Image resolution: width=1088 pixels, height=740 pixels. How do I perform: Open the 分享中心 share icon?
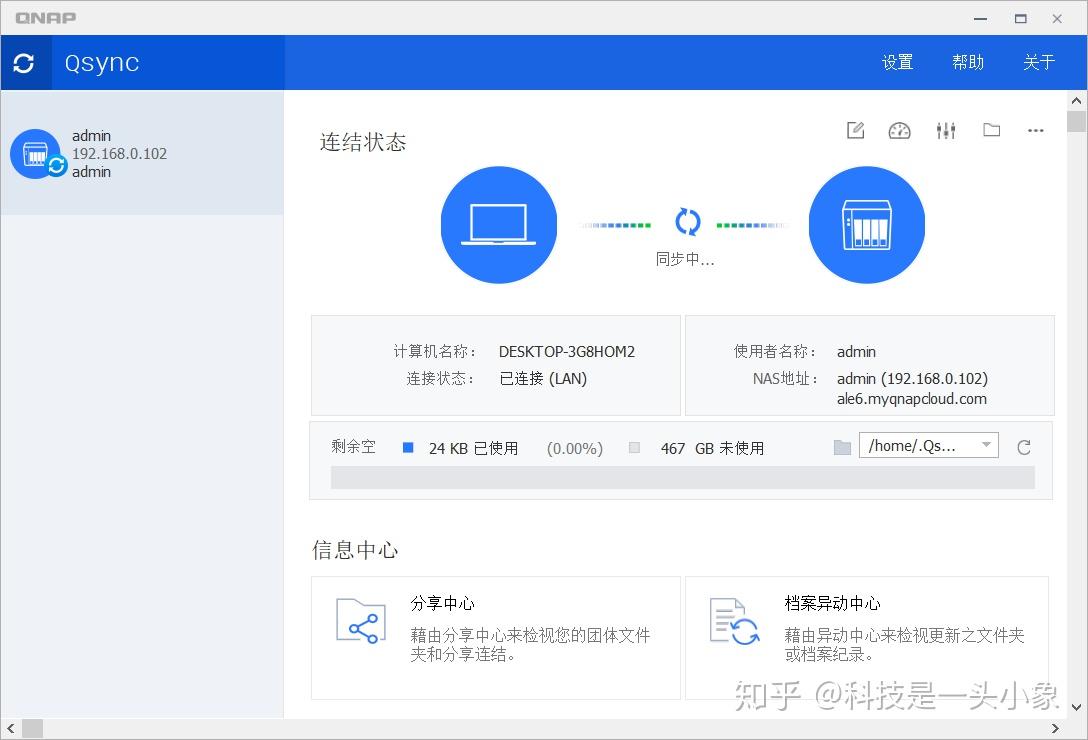pos(360,621)
